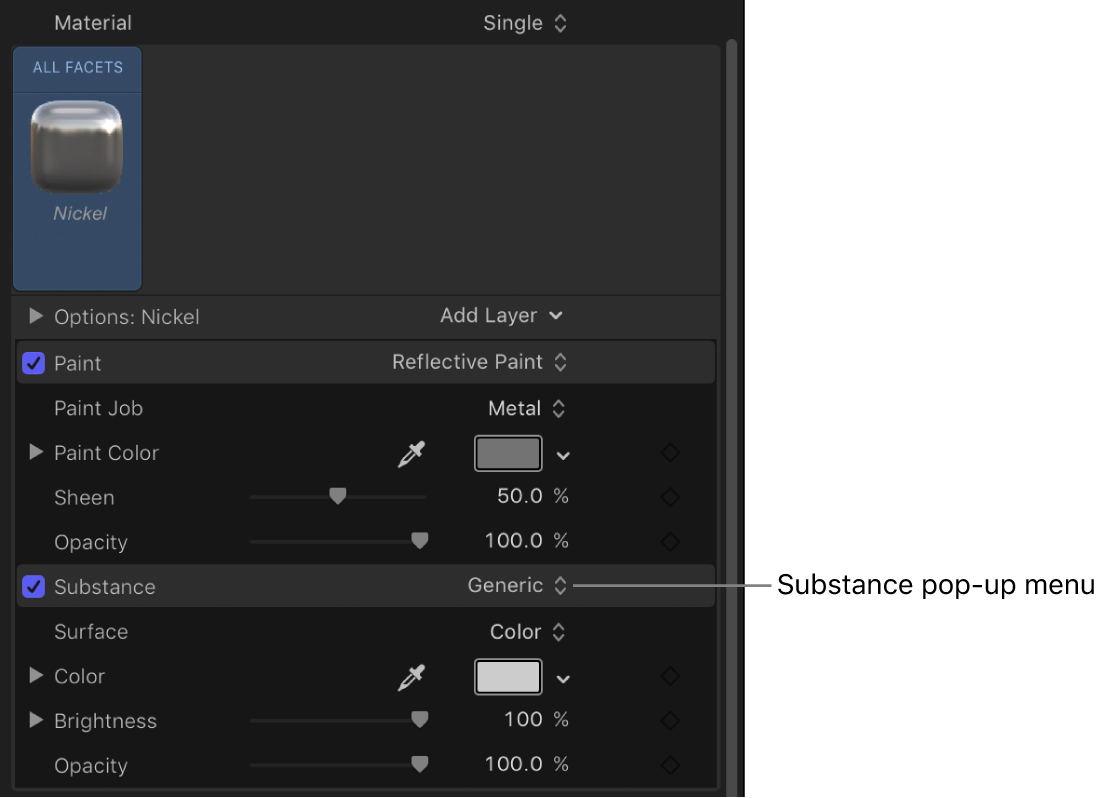Disable the Paint layer checkbox

[33, 363]
